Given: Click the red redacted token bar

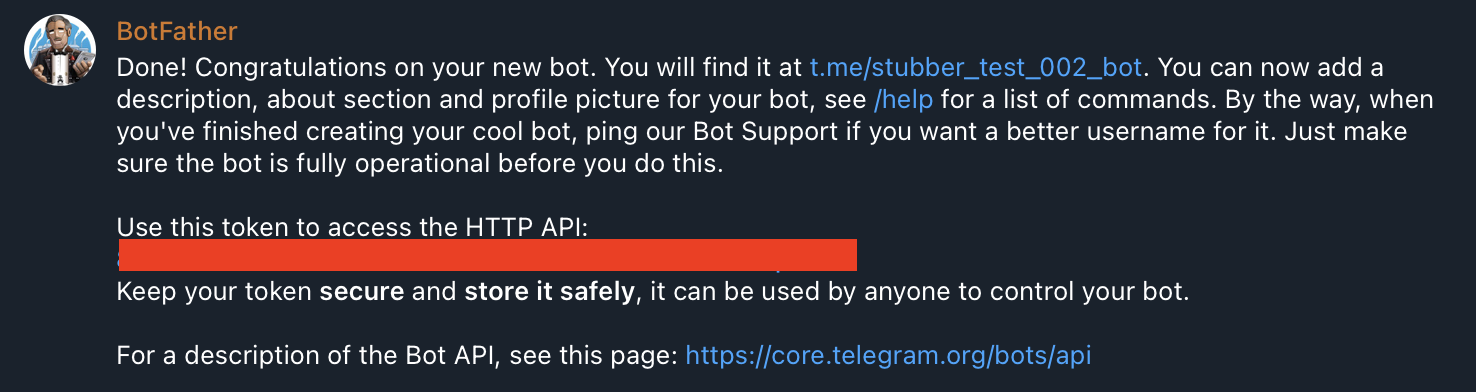Looking at the screenshot, I should (487, 255).
